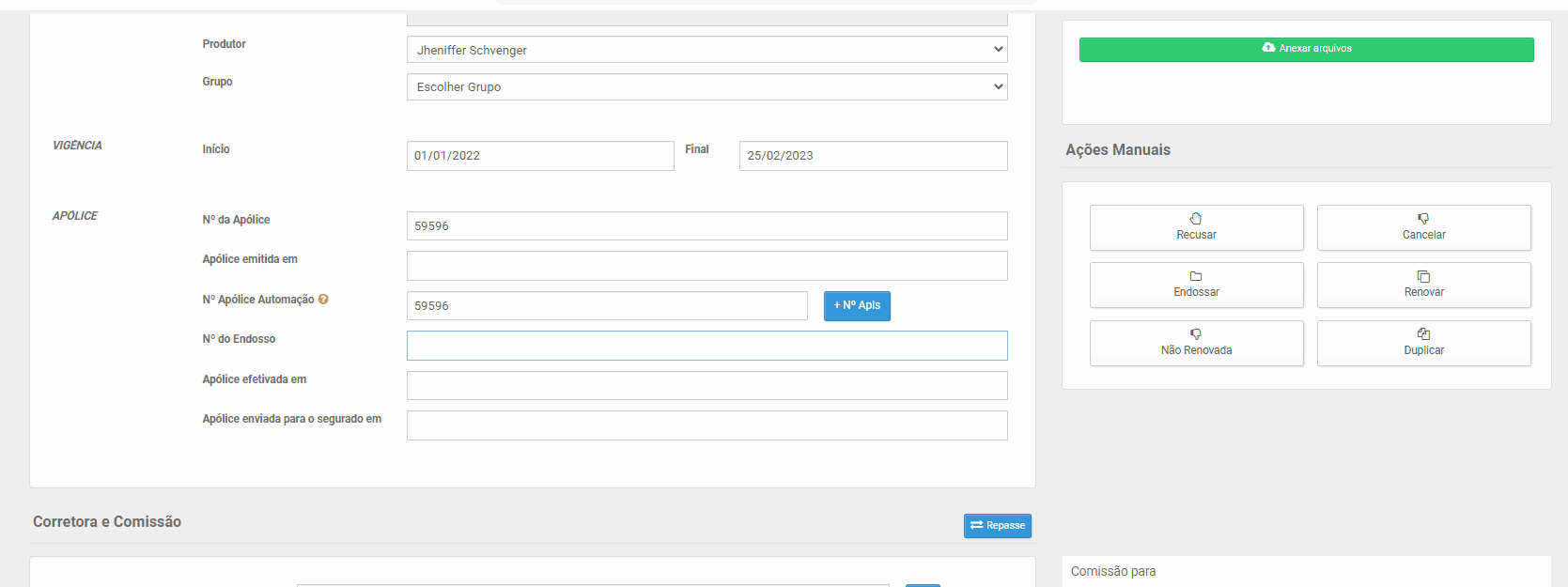This screenshot has height=587, width=1568.
Task: Expand the Escolher Grupo dropdown
Action: click(706, 87)
